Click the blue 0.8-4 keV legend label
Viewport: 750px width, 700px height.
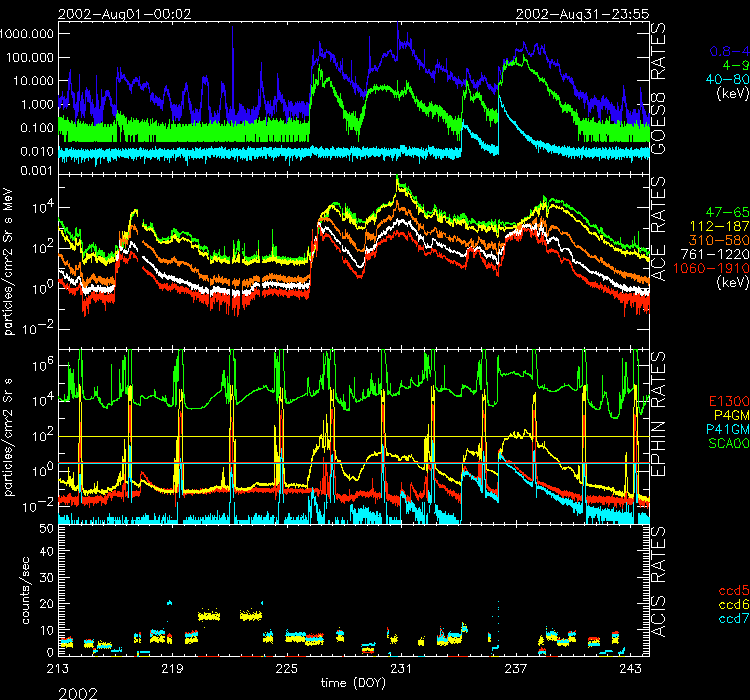pyautogui.click(x=729, y=49)
